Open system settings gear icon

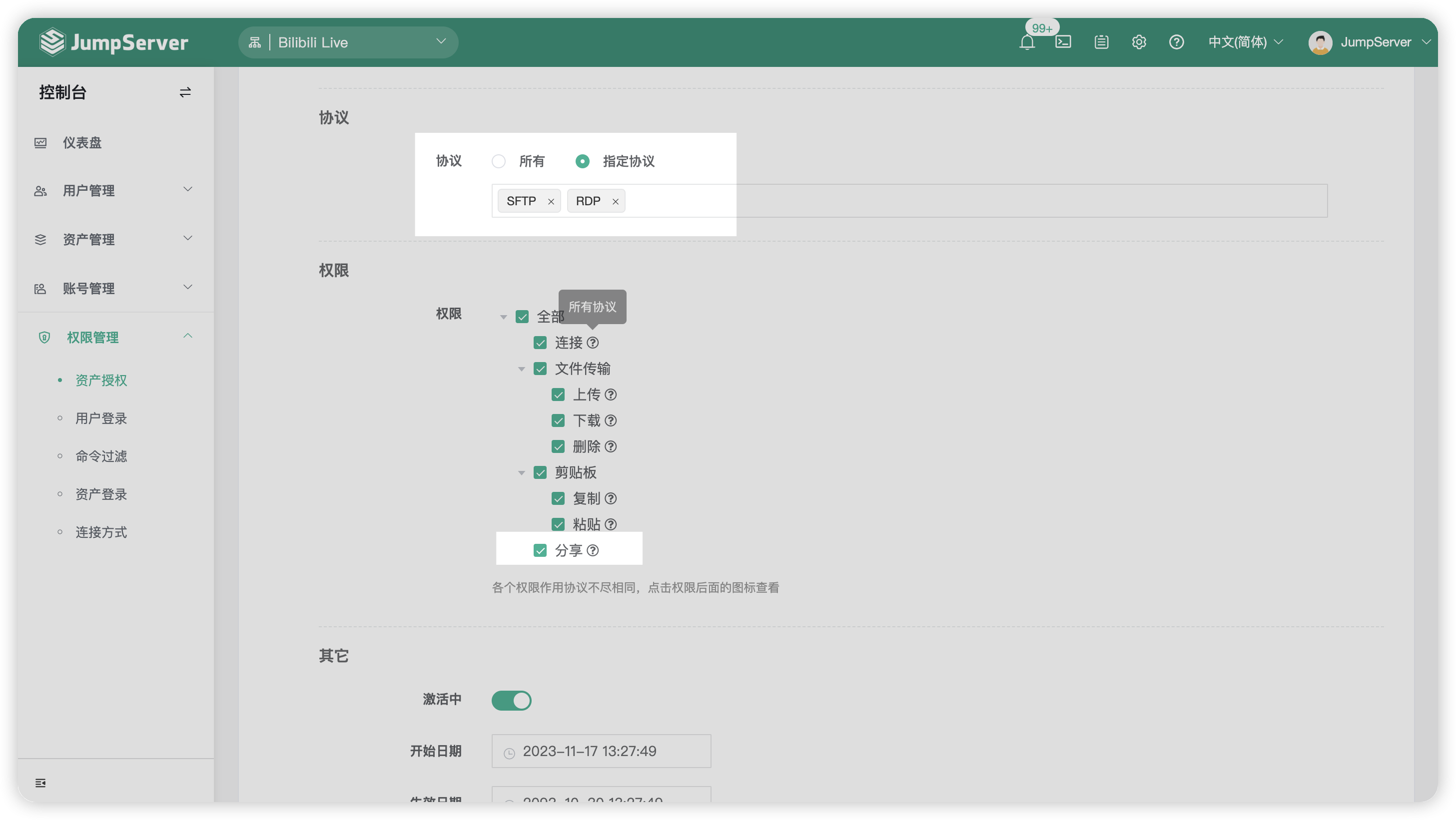[1139, 42]
